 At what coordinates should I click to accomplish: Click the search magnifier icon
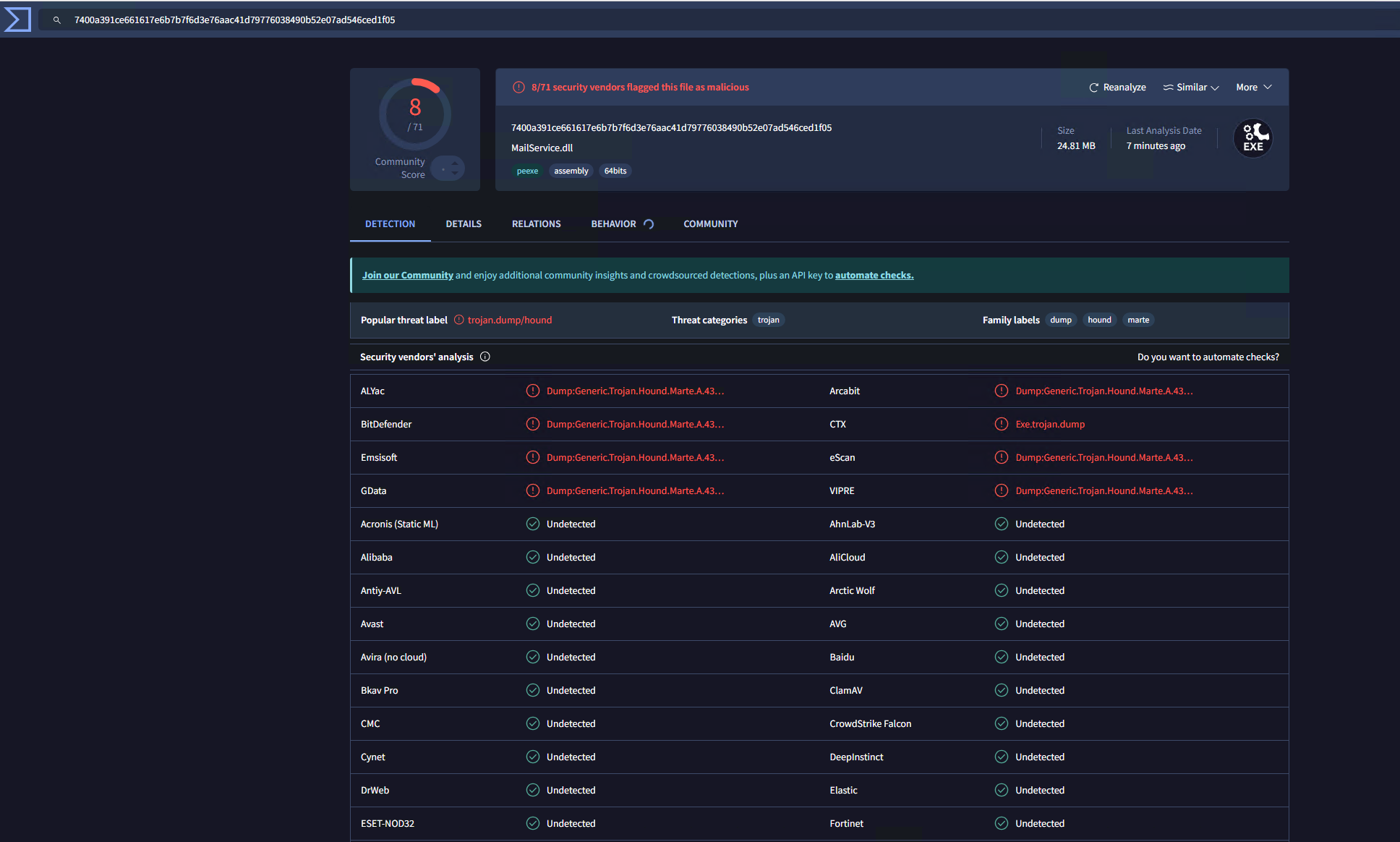(x=57, y=20)
